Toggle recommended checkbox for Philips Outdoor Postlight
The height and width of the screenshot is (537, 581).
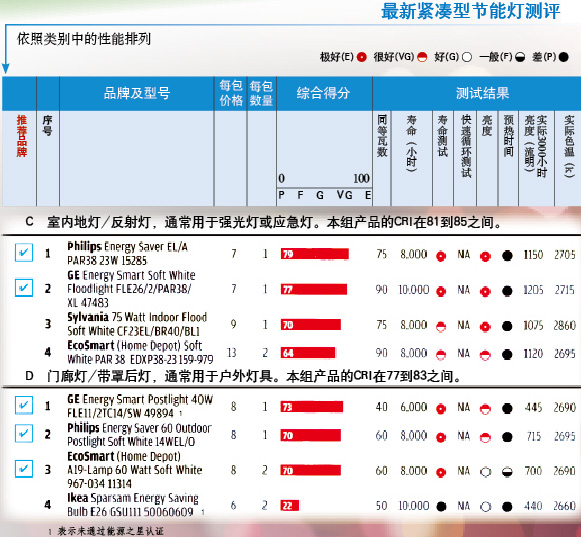click(x=24, y=433)
